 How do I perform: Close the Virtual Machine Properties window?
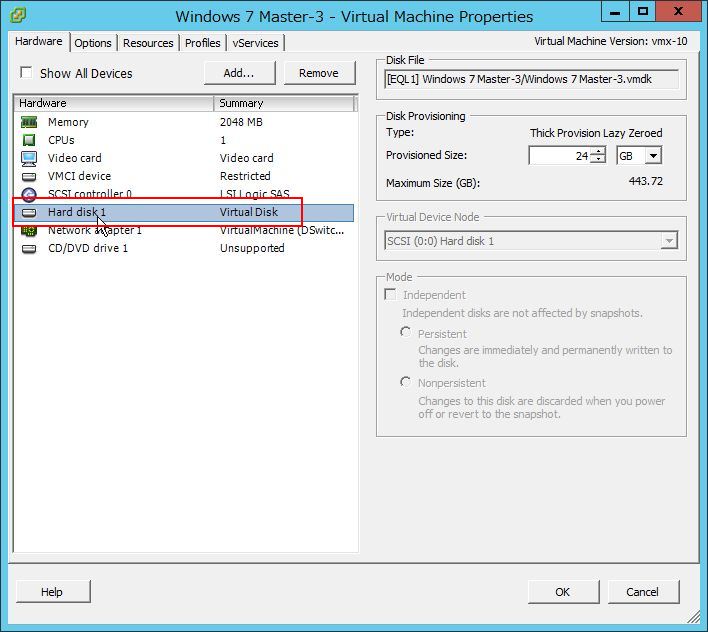click(x=678, y=11)
